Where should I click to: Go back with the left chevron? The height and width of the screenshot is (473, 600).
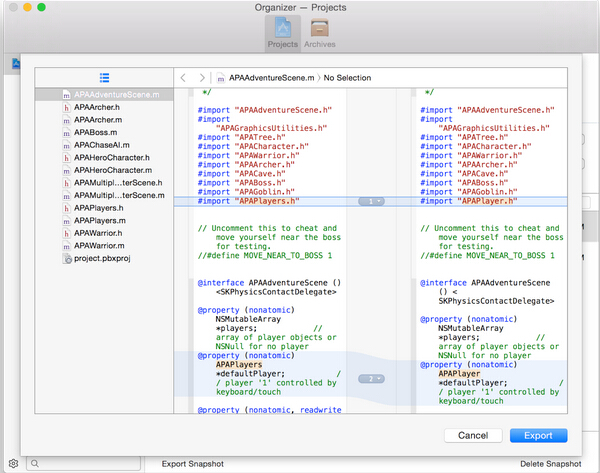184,77
